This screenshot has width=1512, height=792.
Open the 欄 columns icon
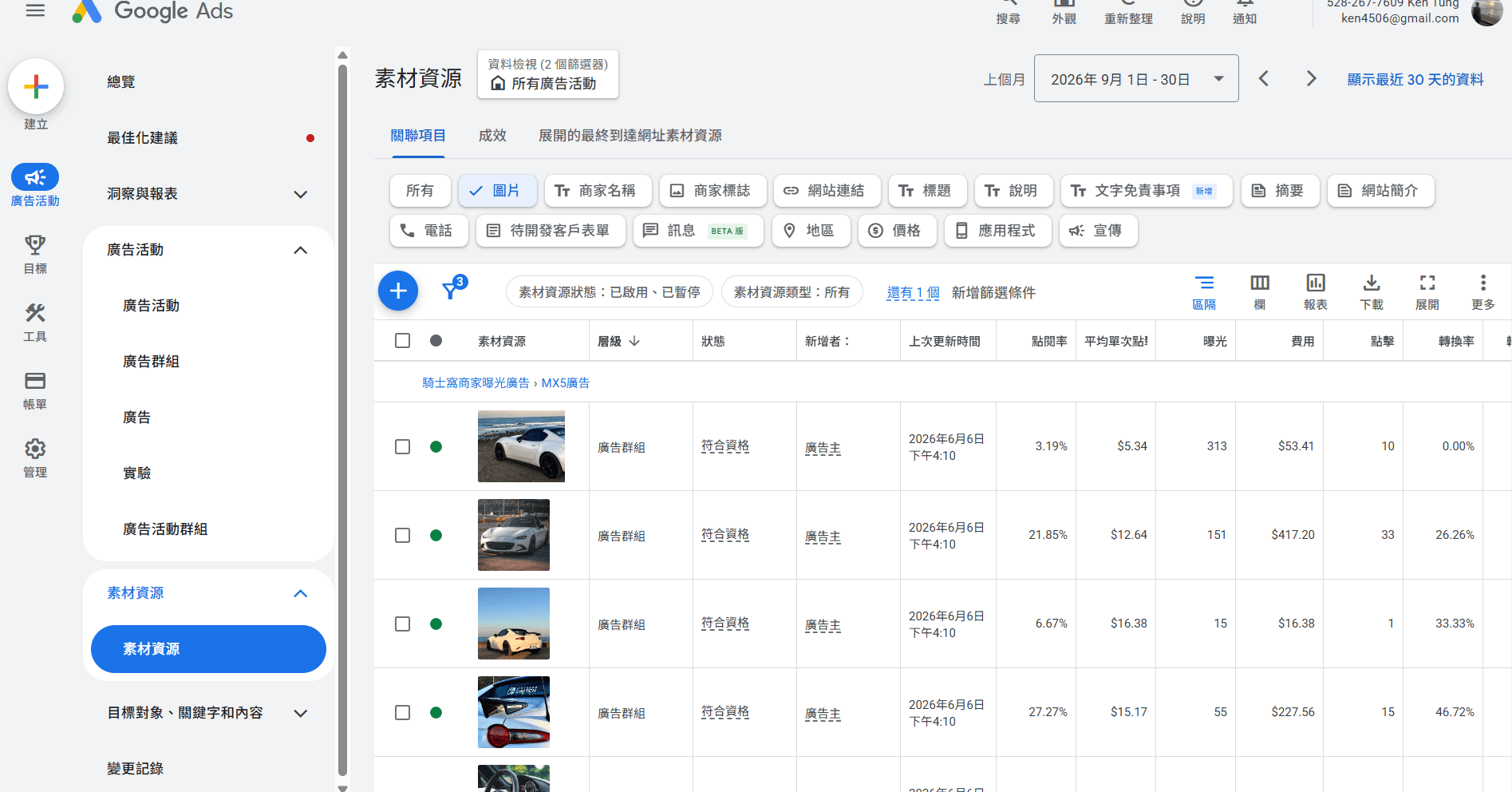(1260, 292)
